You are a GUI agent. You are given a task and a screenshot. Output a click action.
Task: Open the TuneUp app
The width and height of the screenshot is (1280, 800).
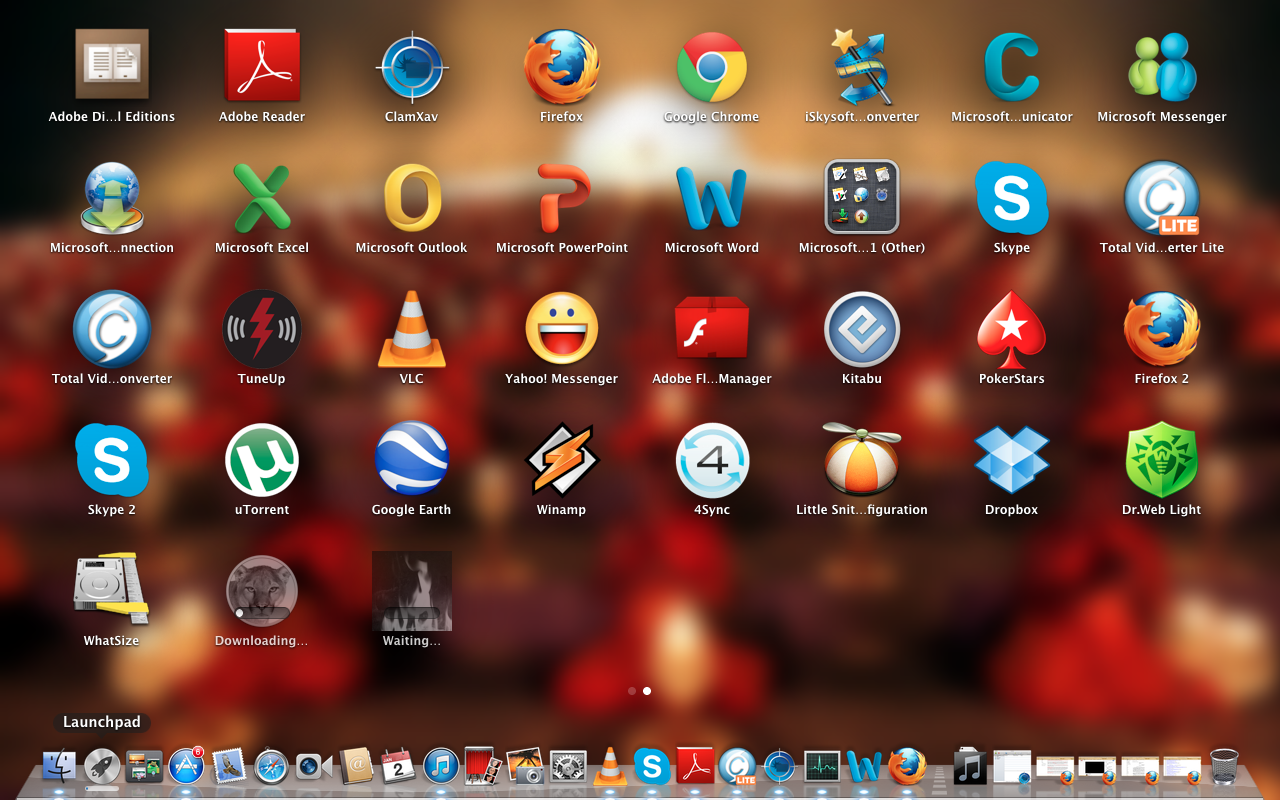pyautogui.click(x=262, y=329)
